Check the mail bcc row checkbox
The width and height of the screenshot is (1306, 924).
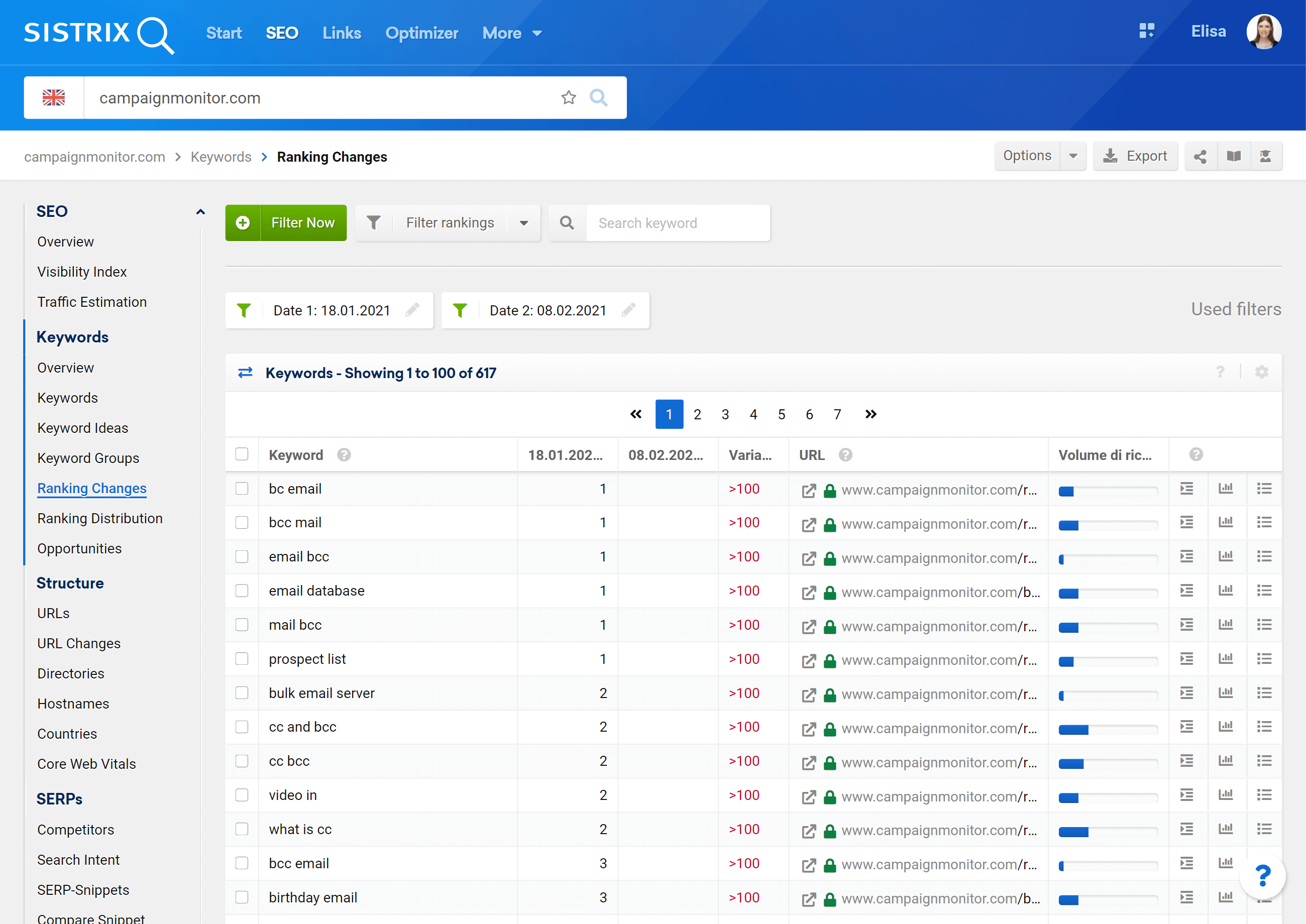coord(242,625)
